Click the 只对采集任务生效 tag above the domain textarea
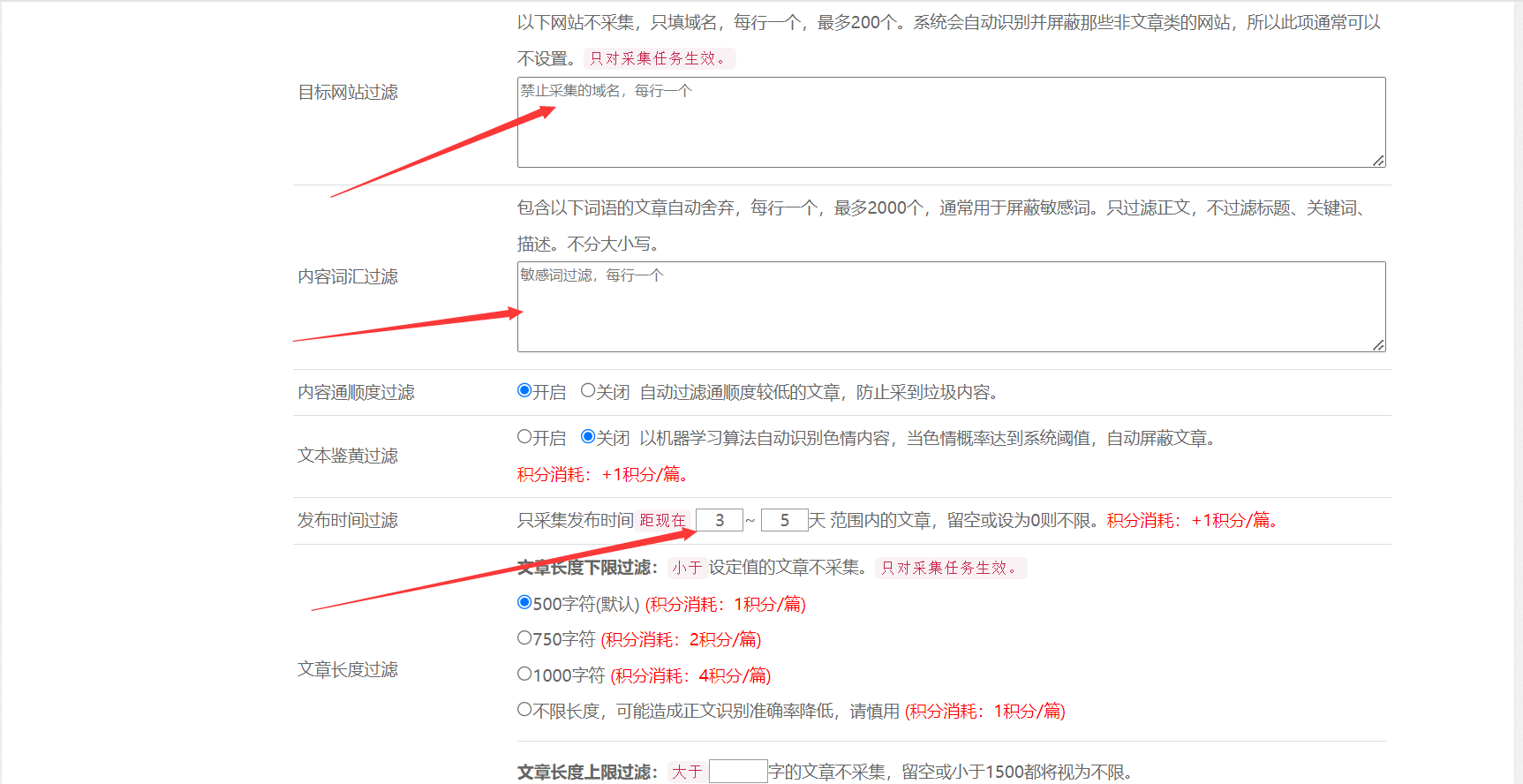 659,58
